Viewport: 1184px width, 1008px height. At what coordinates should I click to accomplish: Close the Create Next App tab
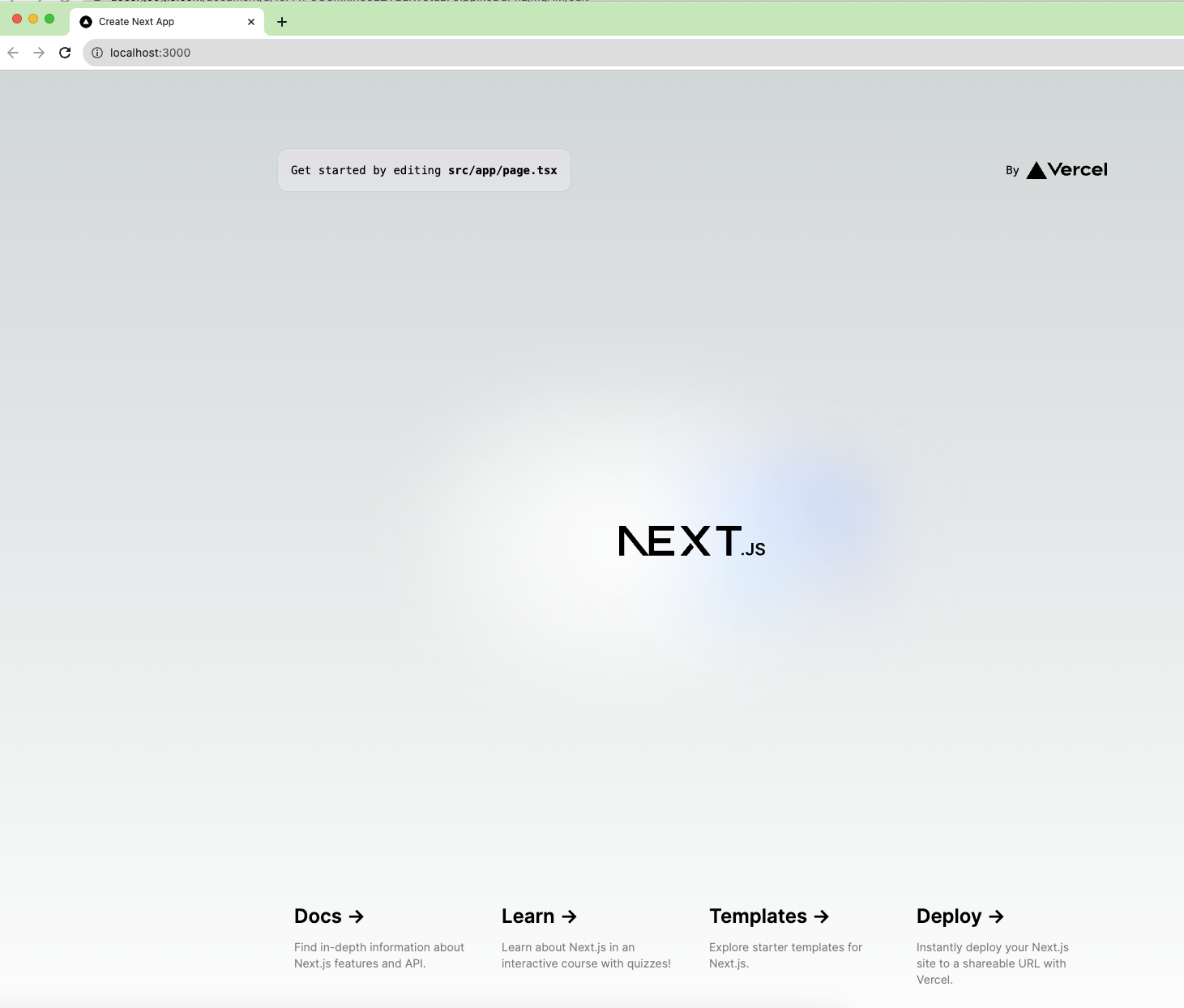251,22
